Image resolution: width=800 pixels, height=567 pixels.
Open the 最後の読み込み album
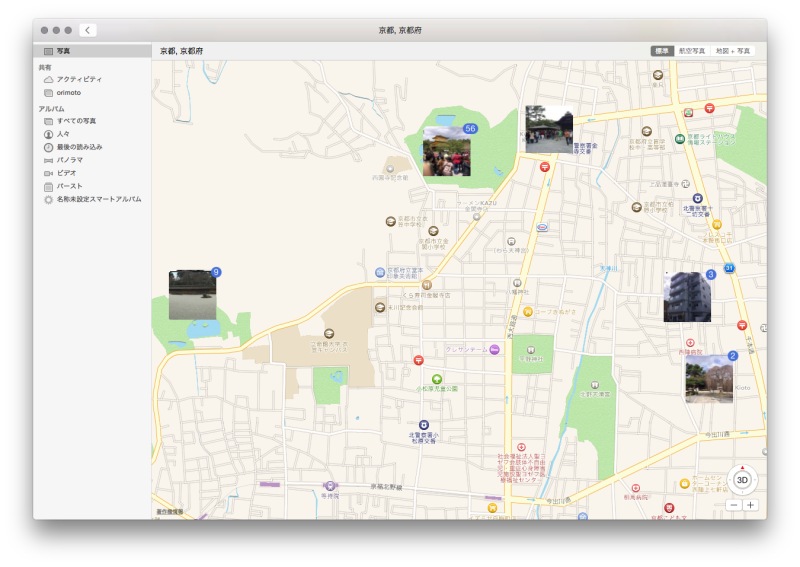(x=79, y=147)
